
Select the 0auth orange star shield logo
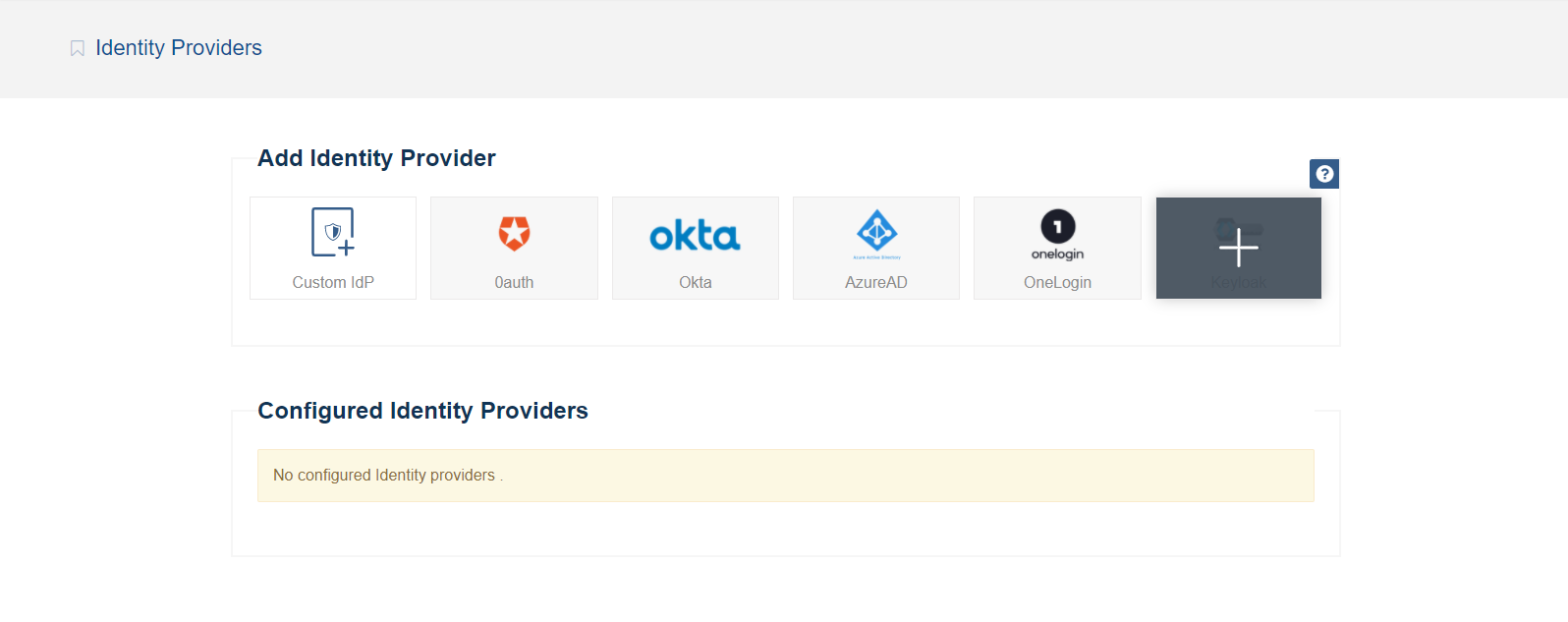point(514,233)
